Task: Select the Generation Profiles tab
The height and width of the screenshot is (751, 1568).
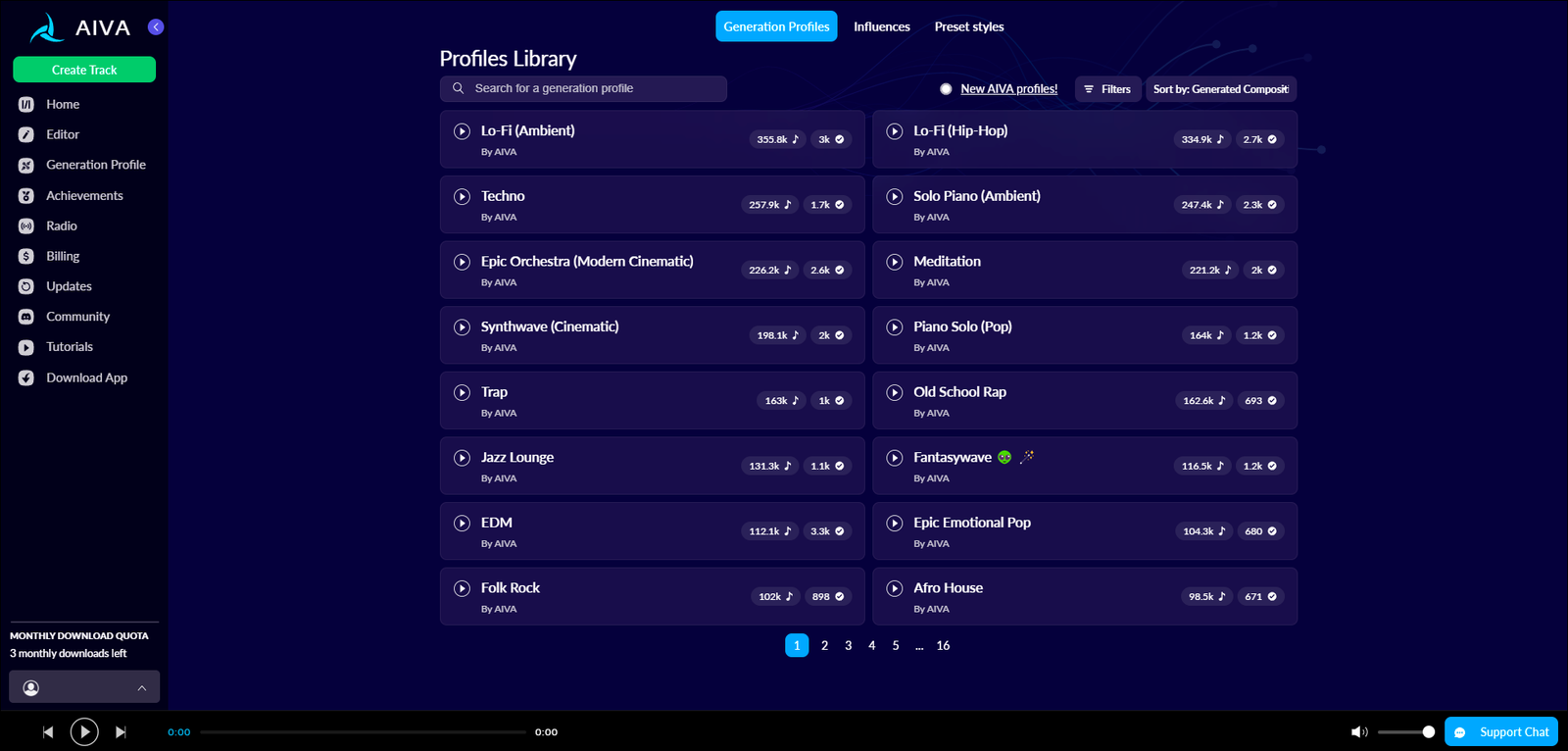Action: [776, 26]
